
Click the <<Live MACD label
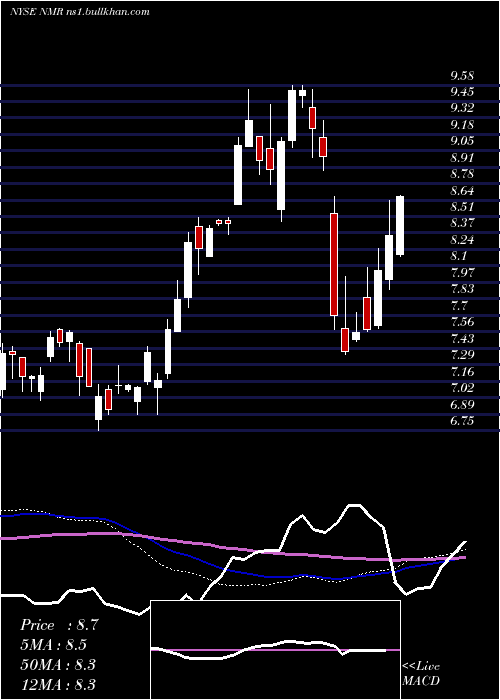click(421, 673)
